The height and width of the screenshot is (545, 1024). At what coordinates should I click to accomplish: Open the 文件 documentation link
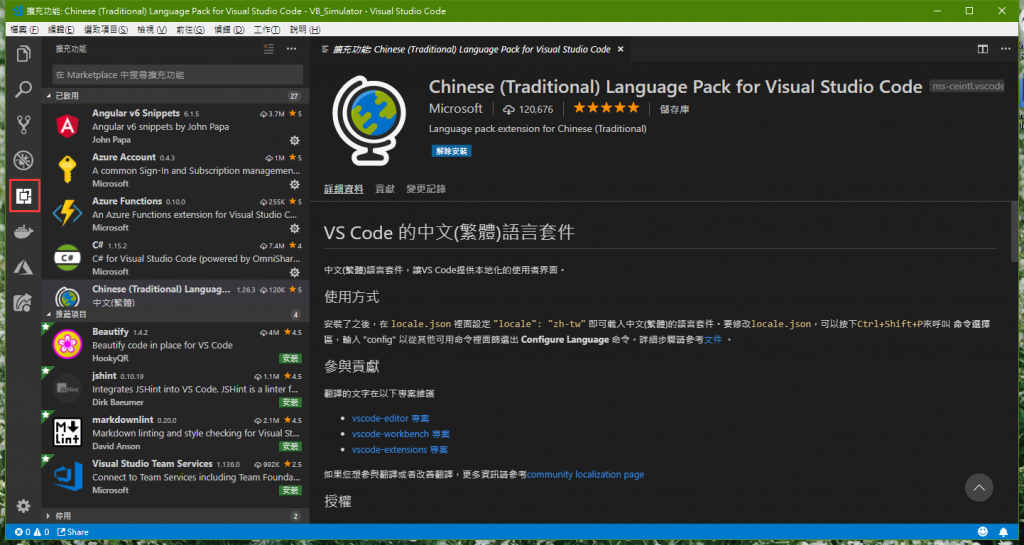coord(713,339)
